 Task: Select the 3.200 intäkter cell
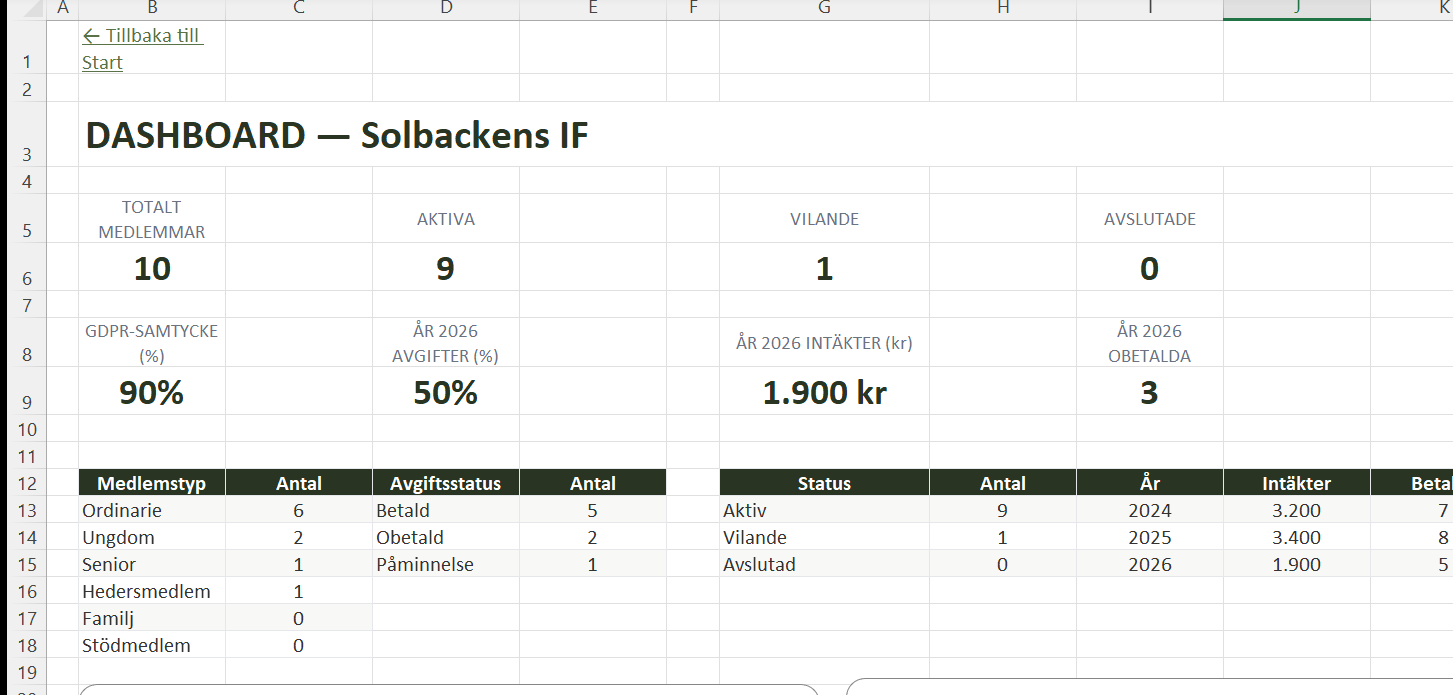pyautogui.click(x=1296, y=510)
